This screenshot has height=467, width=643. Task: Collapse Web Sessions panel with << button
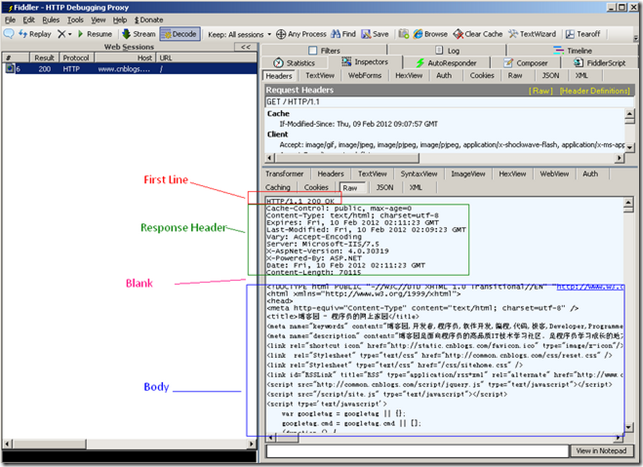point(246,47)
